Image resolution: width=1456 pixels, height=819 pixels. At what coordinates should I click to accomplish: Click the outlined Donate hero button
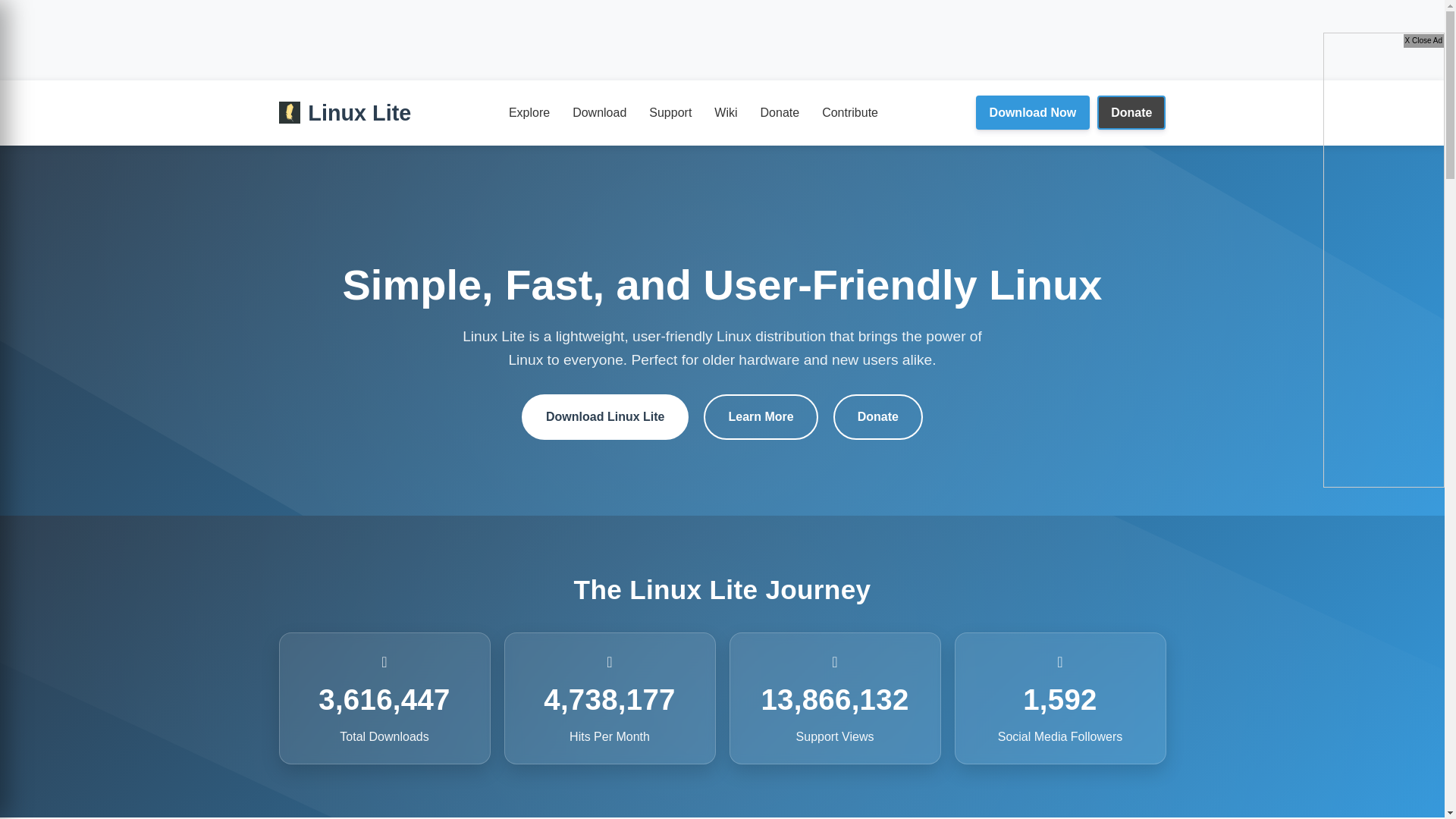click(878, 417)
